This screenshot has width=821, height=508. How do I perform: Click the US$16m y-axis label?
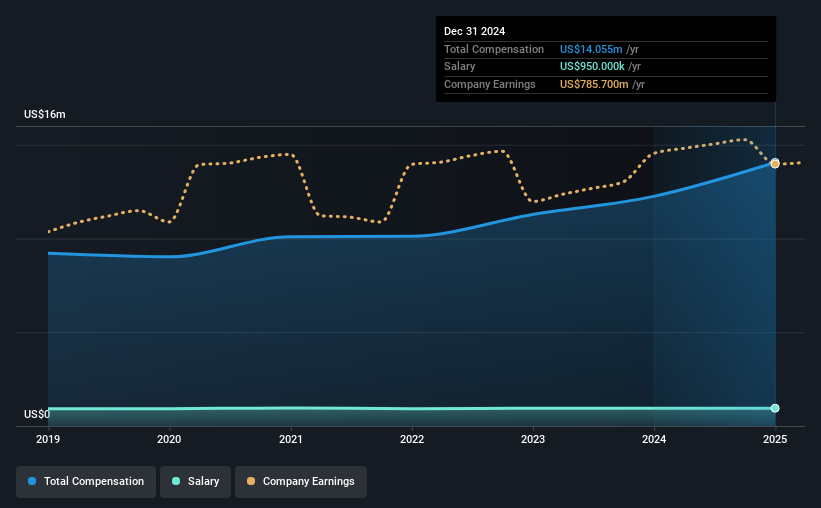point(45,114)
